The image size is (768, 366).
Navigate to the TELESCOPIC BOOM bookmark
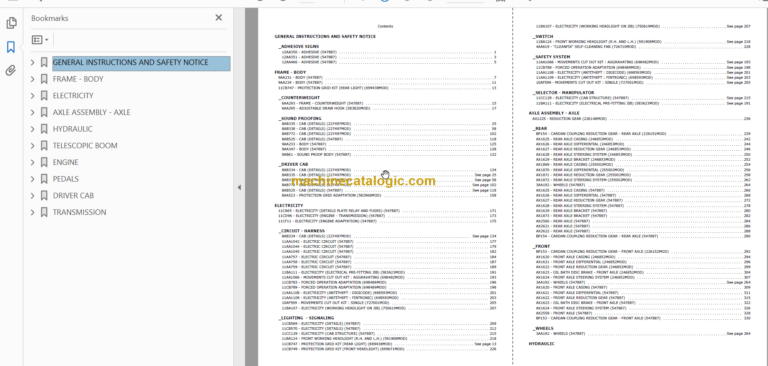85,146
